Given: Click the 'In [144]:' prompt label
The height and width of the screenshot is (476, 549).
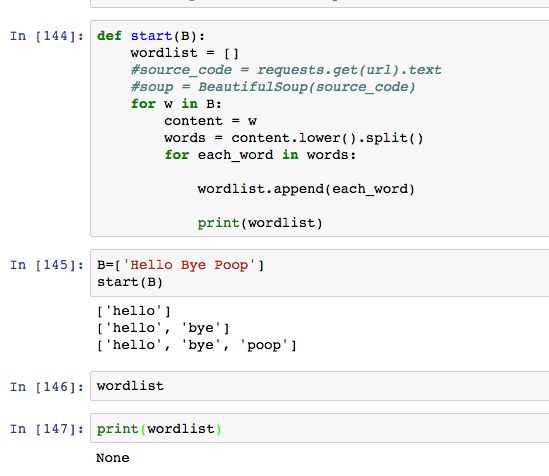Looking at the screenshot, I should click(47, 36).
